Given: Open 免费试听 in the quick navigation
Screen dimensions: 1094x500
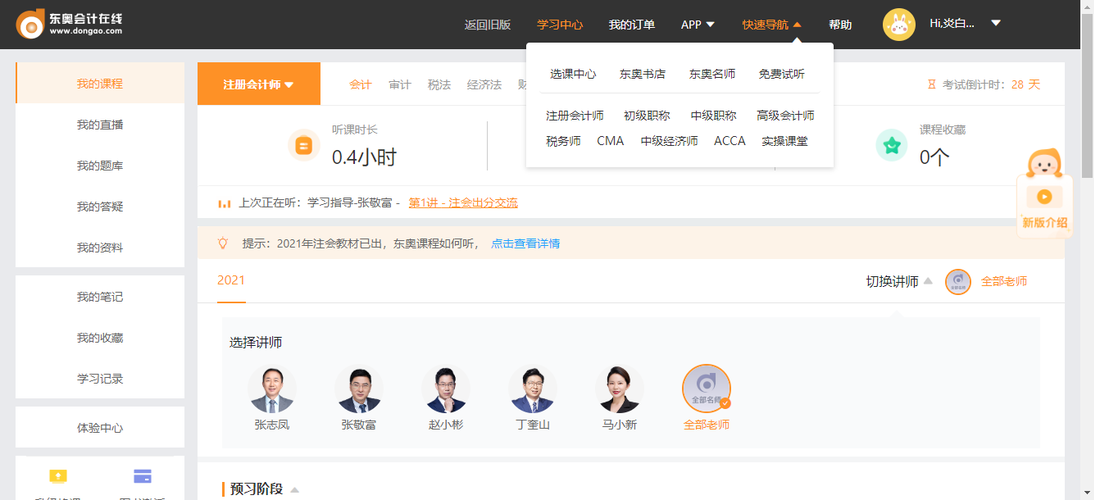Looking at the screenshot, I should point(782,74).
